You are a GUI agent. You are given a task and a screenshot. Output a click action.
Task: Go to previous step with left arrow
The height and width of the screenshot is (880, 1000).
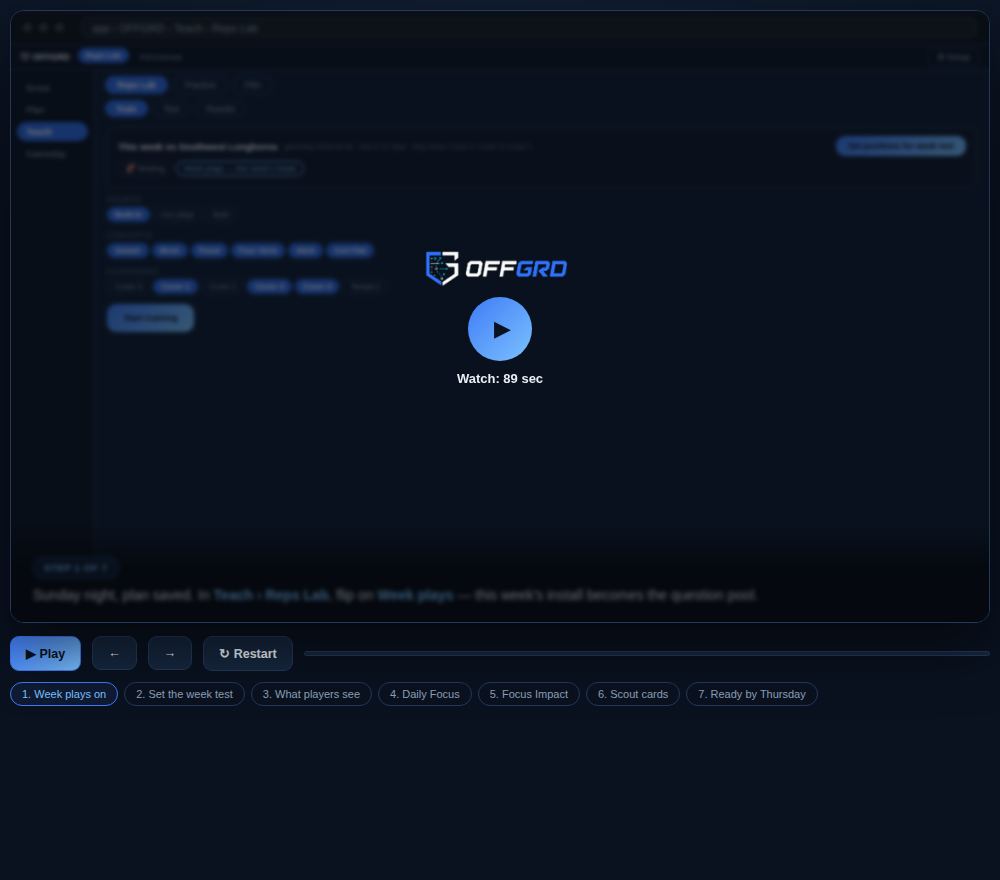click(x=114, y=654)
